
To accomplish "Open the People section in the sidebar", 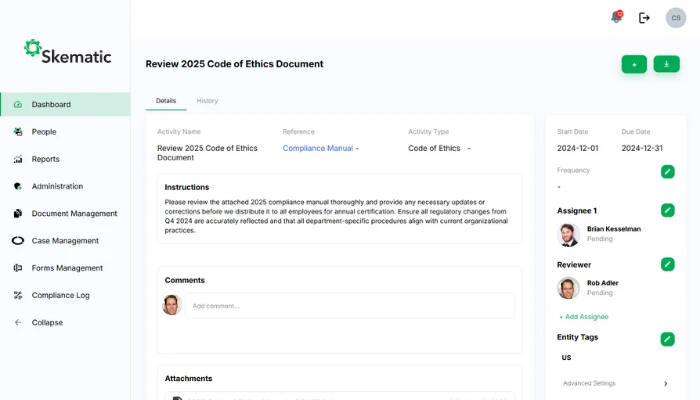I will point(44,132).
